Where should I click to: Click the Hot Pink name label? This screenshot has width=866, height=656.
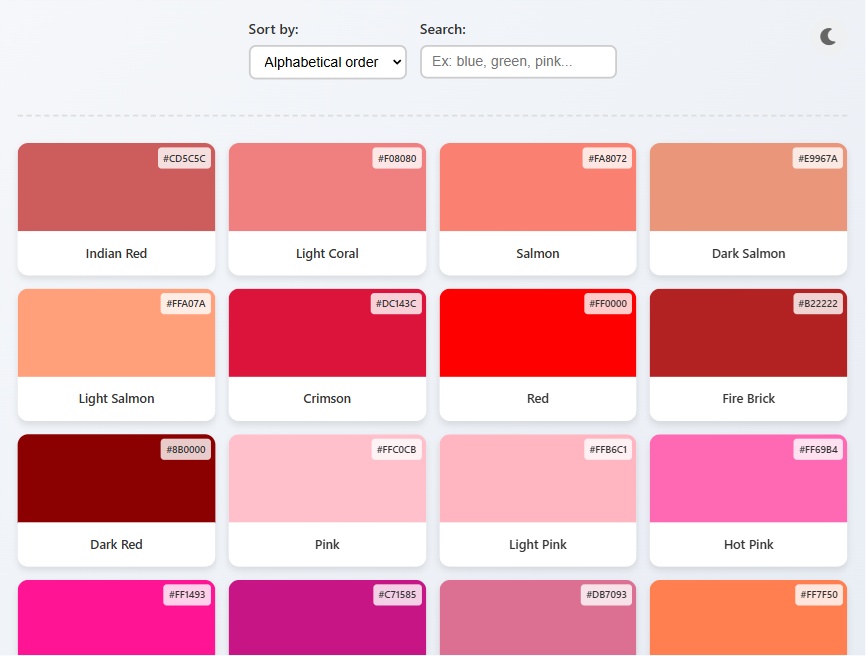tap(748, 544)
